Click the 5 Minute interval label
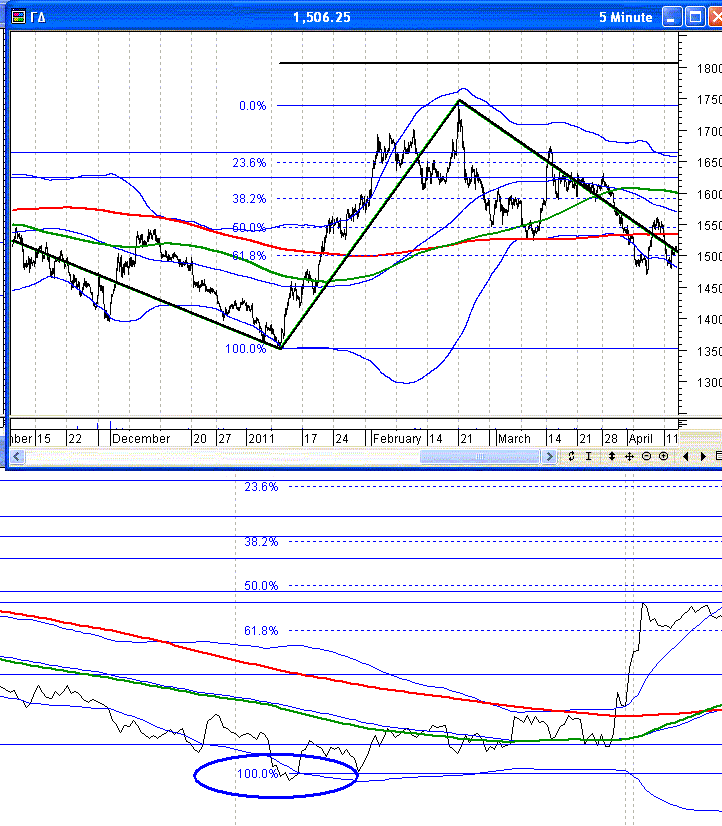 tap(625, 17)
